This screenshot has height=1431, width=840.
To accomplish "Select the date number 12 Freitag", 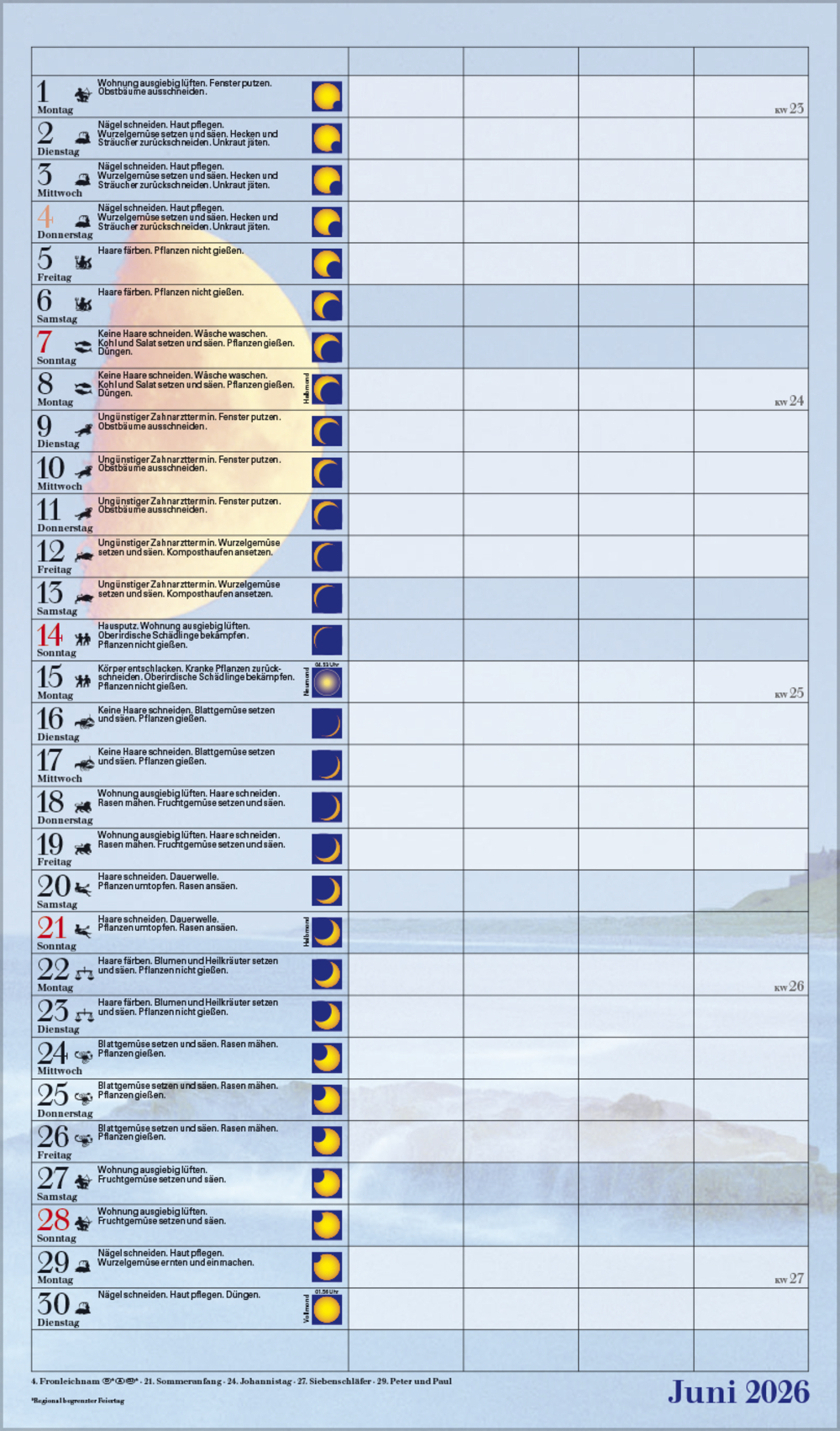I will (x=50, y=551).
